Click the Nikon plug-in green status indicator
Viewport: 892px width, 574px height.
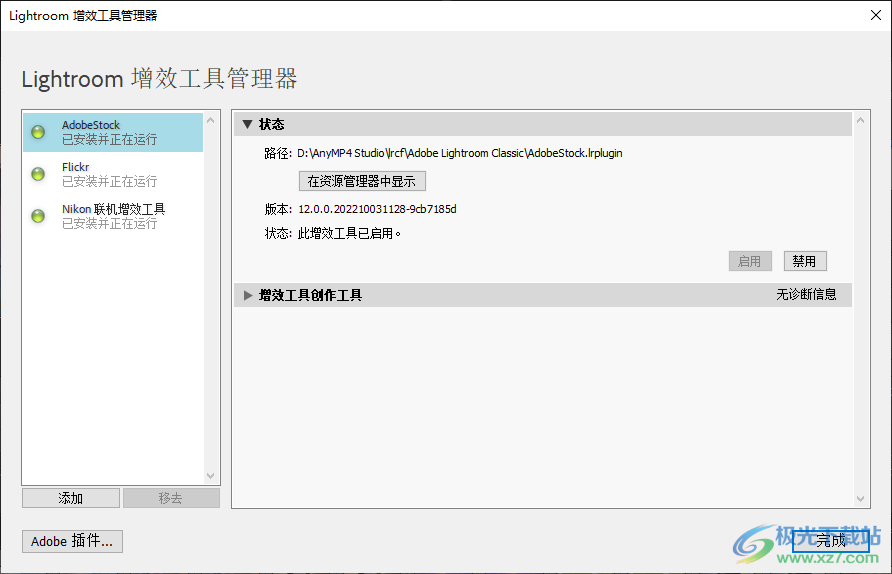tap(38, 216)
